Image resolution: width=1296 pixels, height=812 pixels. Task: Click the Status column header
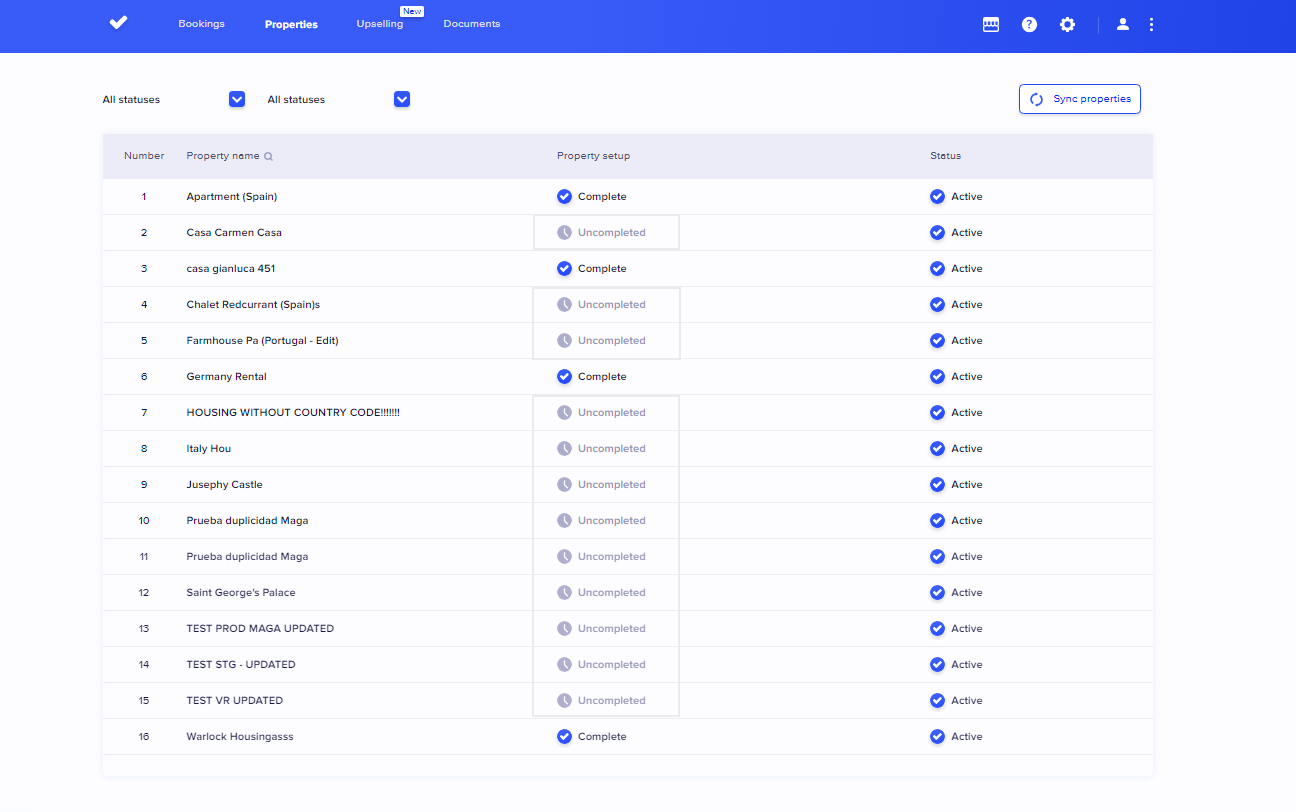coord(945,156)
